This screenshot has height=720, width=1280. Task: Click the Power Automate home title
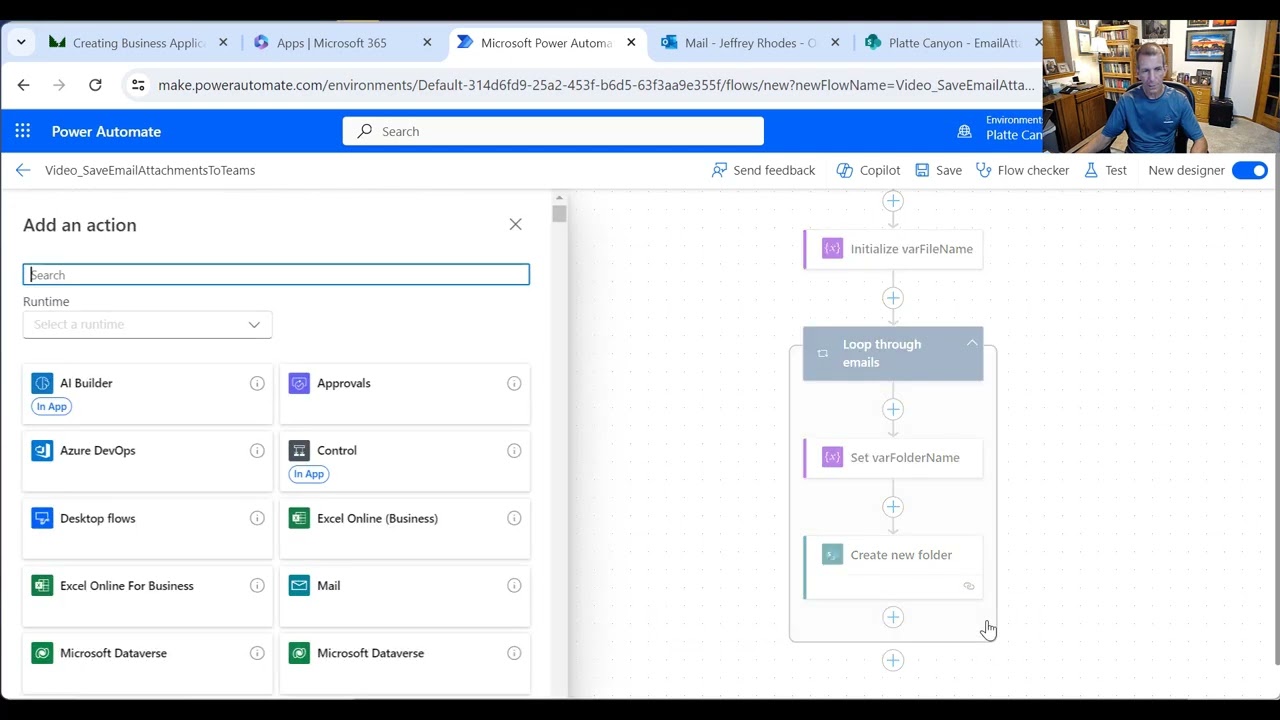[106, 131]
